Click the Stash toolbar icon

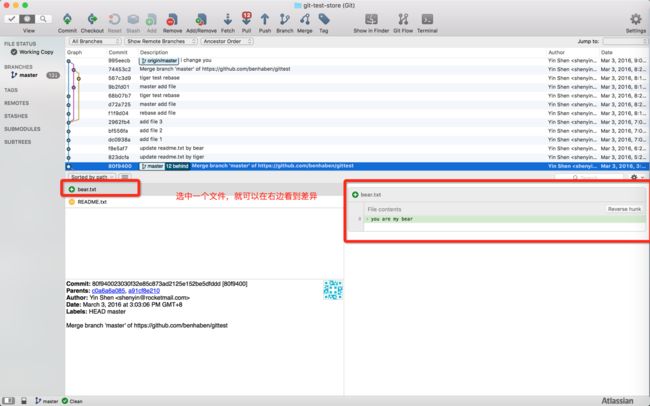[133, 19]
